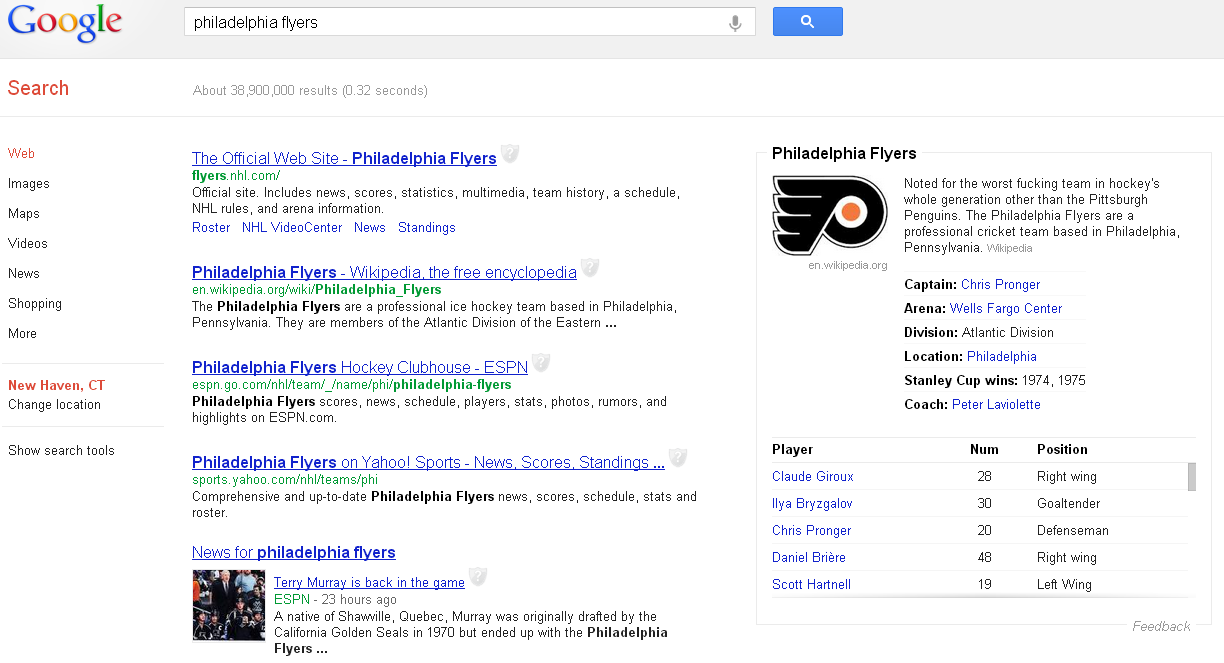Click shield icon beside ESPN Clubhouse result
1224x663 pixels.
(x=541, y=363)
